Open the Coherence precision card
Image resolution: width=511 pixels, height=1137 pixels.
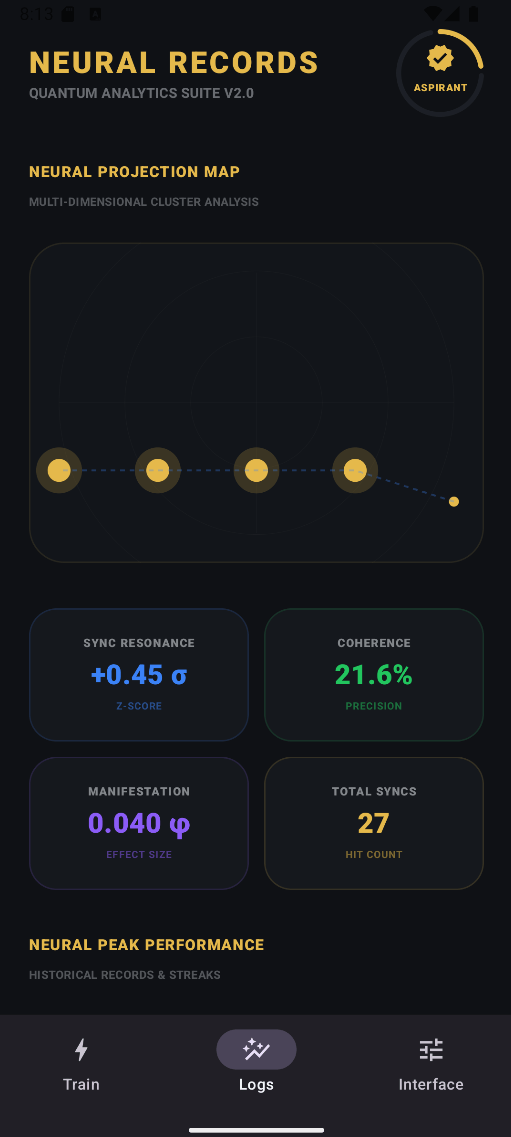pos(373,674)
